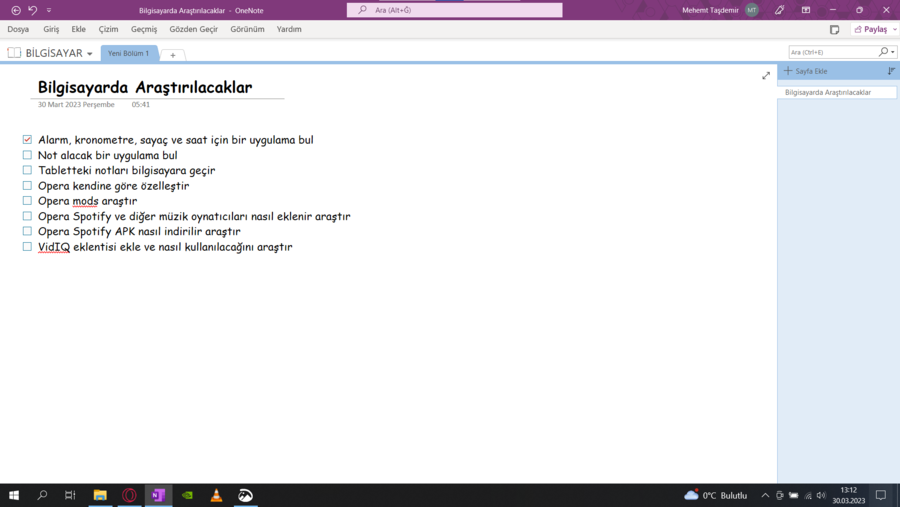Click the network icon in tray
This screenshot has width=900, height=507.
808,495
